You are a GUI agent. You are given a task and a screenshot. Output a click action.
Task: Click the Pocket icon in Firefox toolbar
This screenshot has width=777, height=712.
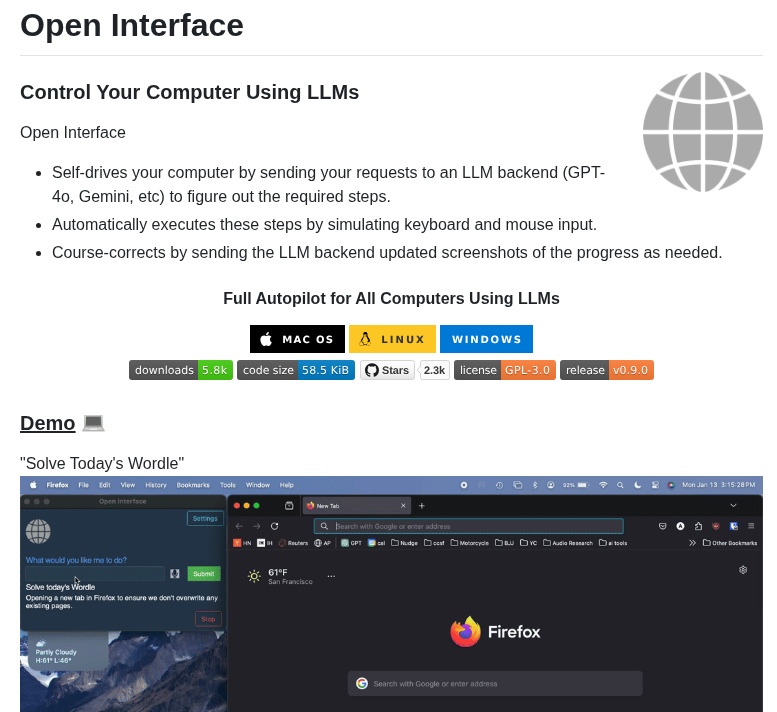pos(663,526)
